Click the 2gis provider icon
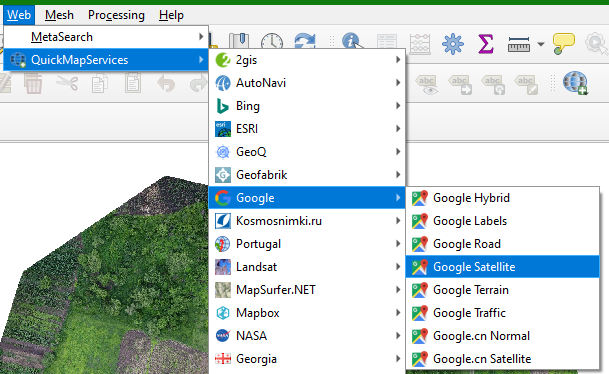The width and height of the screenshot is (609, 374). coord(223,60)
